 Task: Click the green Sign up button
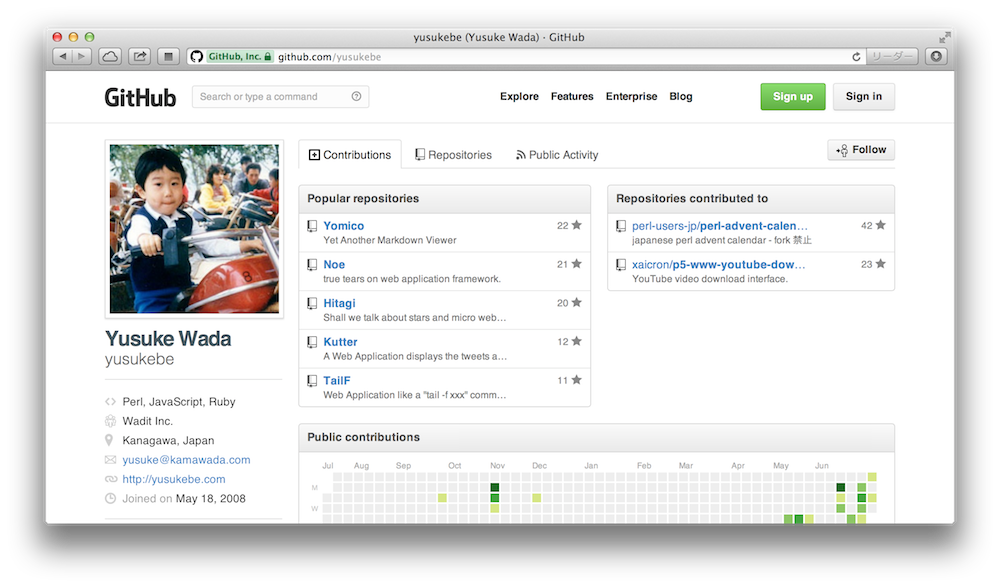(793, 96)
